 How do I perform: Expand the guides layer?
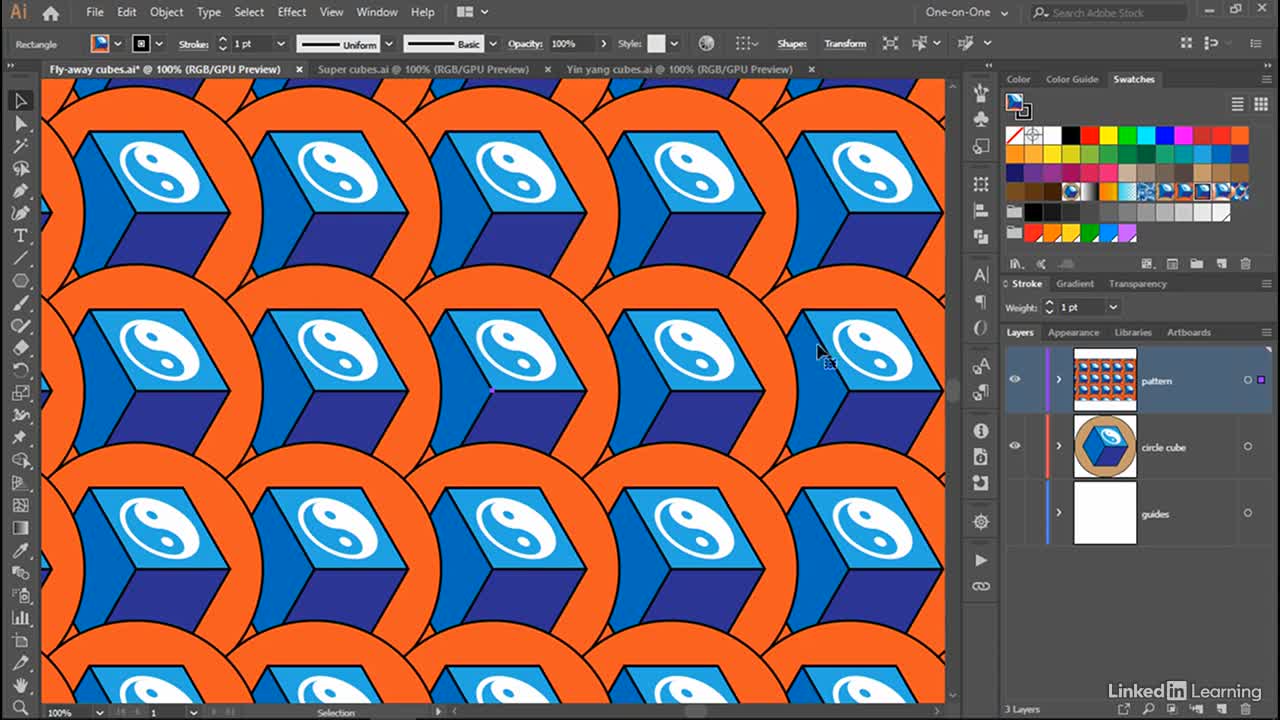[1059, 513]
